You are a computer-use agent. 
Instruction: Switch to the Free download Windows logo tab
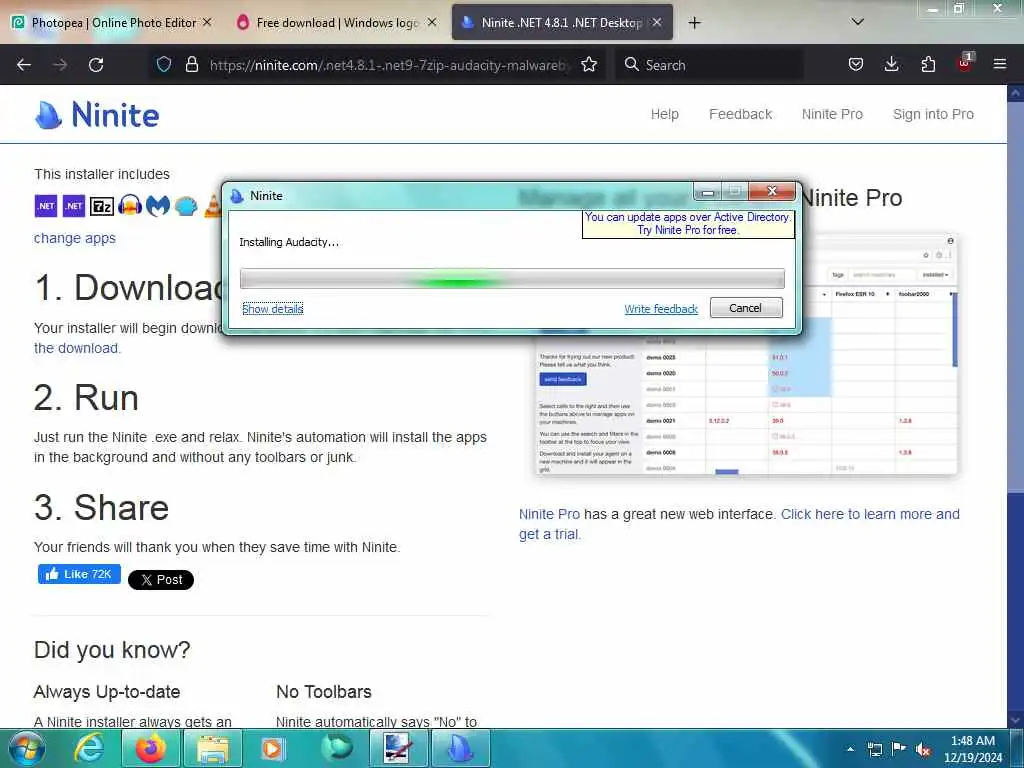pos(338,23)
